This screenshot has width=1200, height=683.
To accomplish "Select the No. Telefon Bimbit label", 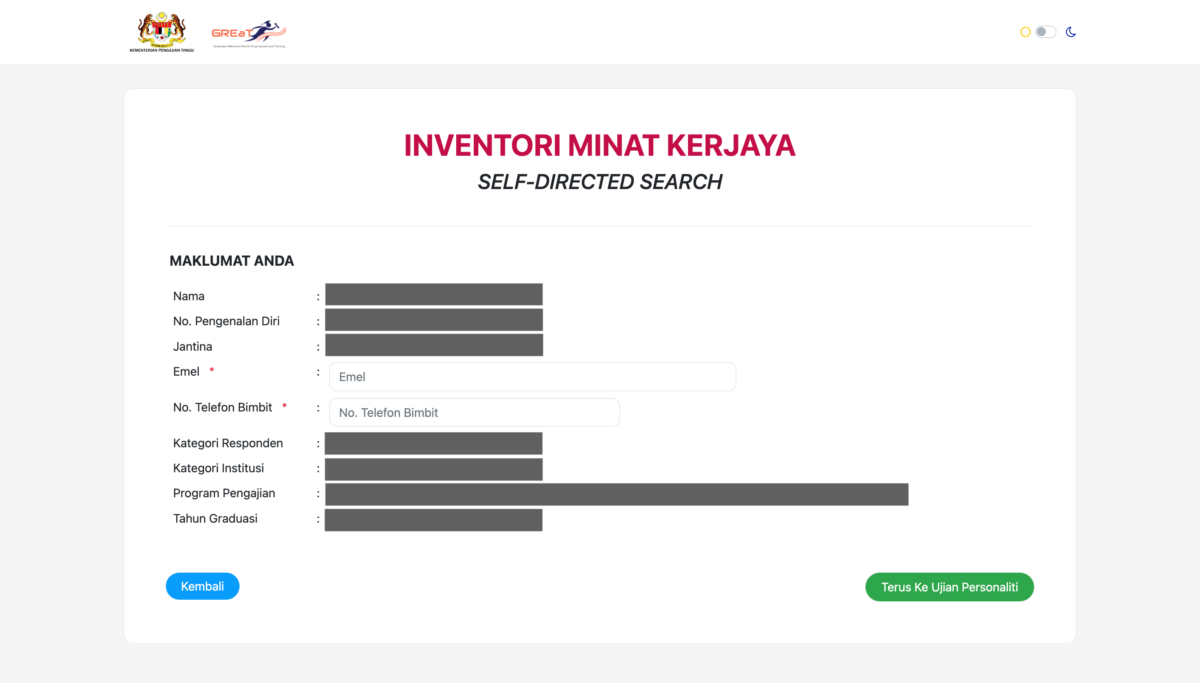I will (x=222, y=407).
